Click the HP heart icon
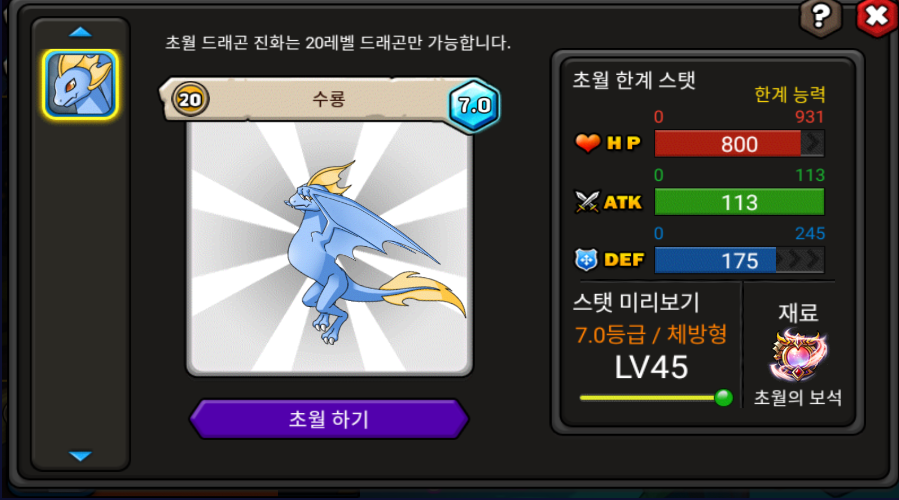 [588, 142]
